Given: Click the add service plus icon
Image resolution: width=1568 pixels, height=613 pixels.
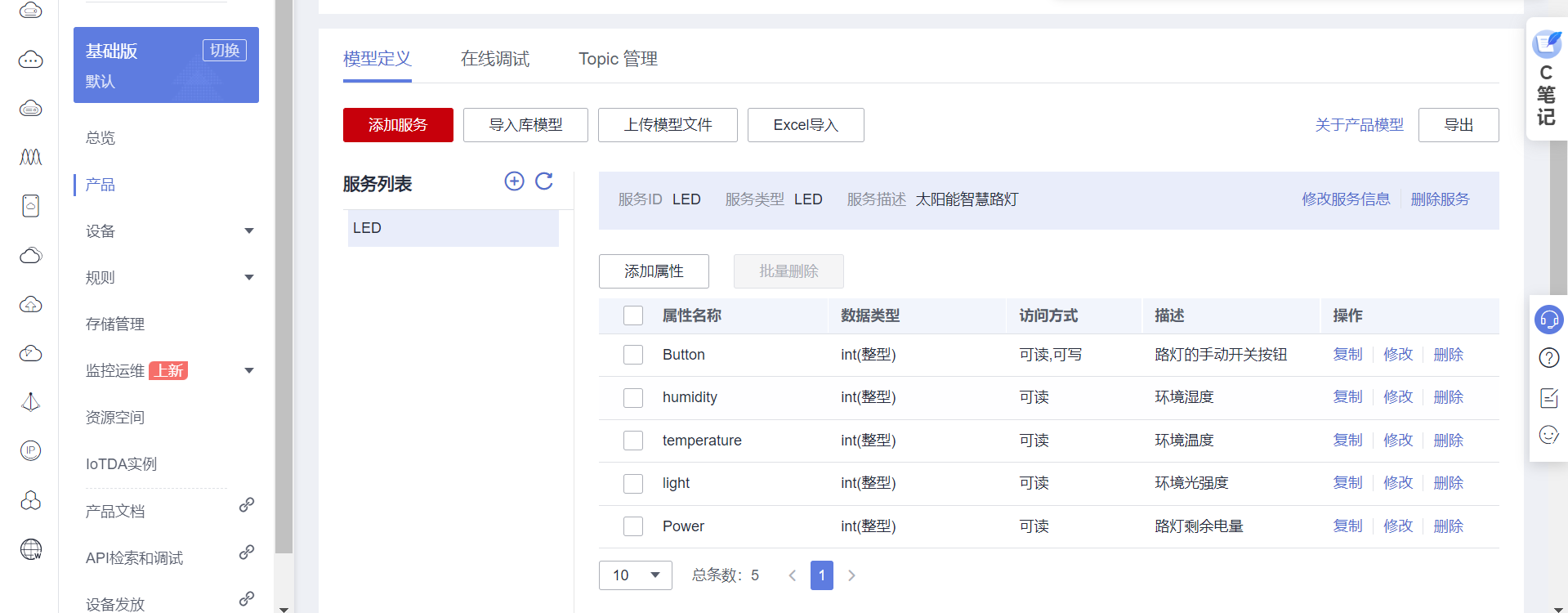Looking at the screenshot, I should [x=514, y=181].
